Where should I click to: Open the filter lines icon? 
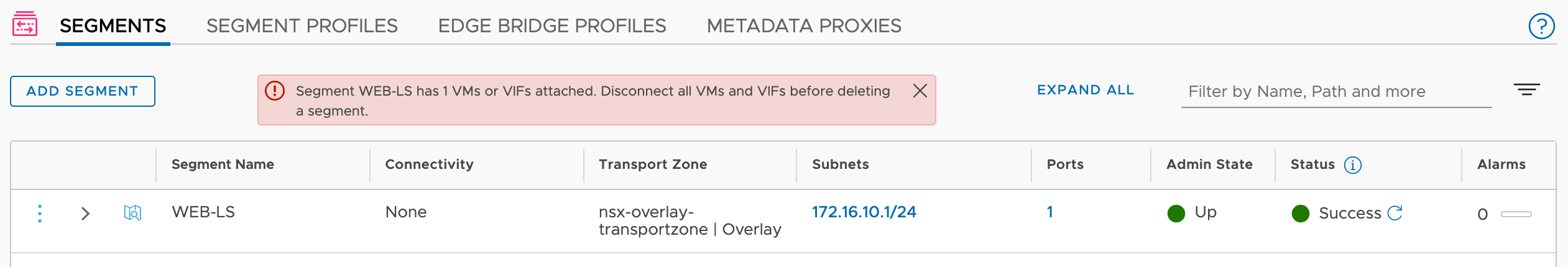click(1527, 90)
